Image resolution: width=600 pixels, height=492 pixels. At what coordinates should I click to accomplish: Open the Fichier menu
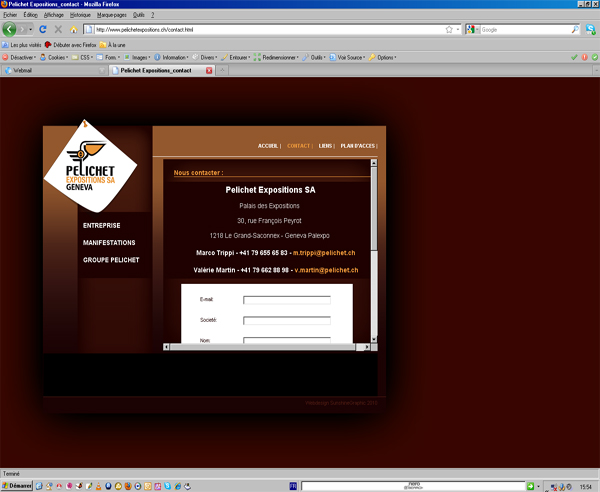[x=10, y=15]
